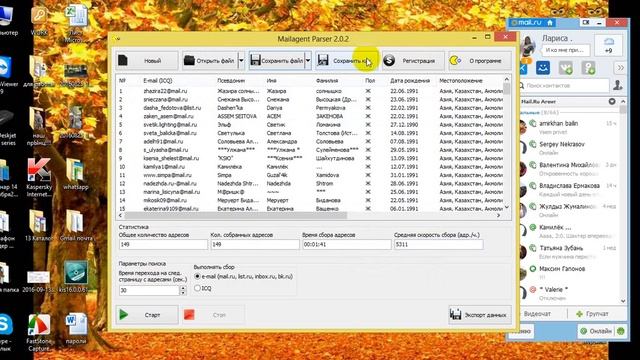Select row with marina_lisicyna@mail.ru
The height and width of the screenshot is (360, 640).
(x=310, y=191)
